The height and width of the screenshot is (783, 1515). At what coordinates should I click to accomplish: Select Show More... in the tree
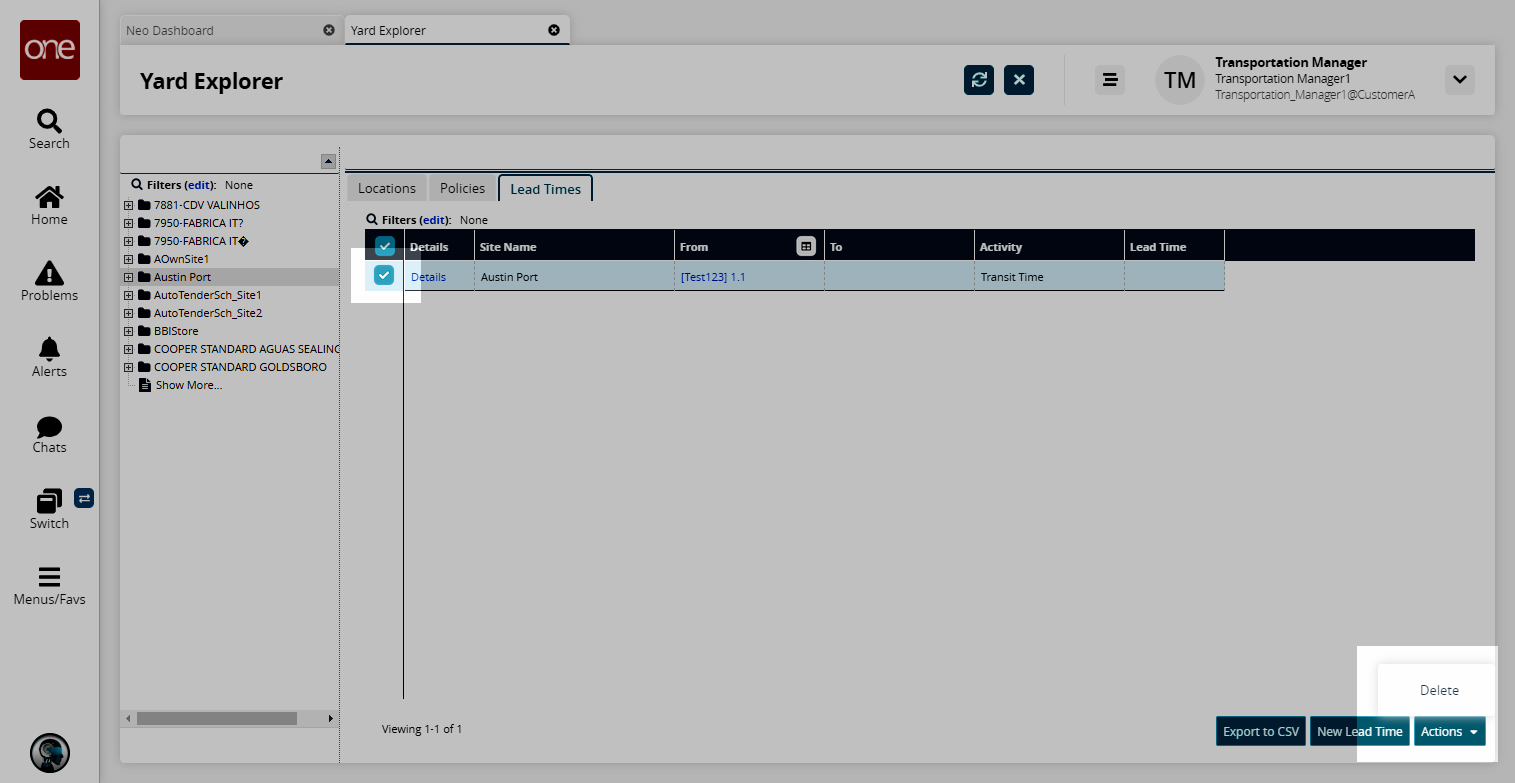point(189,385)
